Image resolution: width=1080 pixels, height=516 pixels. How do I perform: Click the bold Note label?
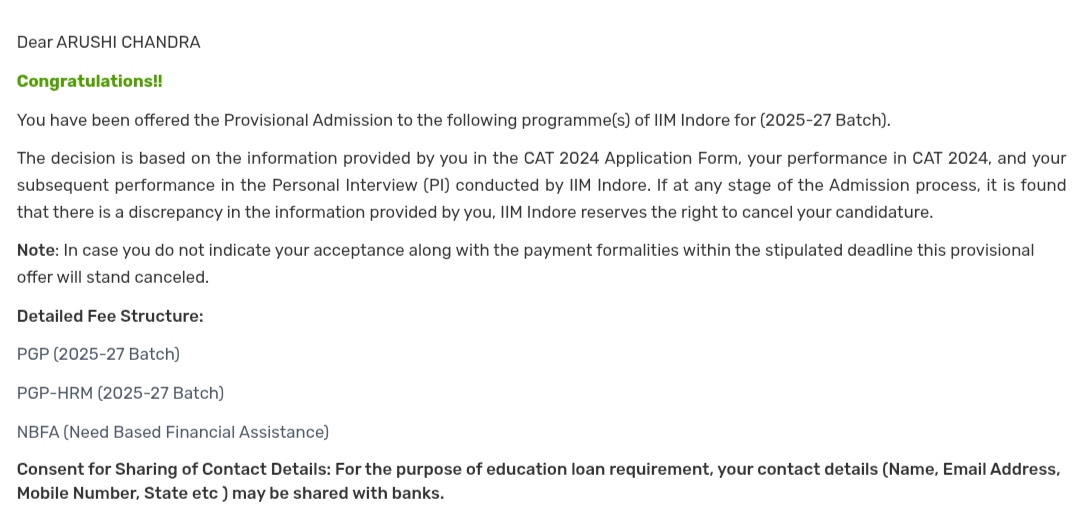tap(35, 250)
